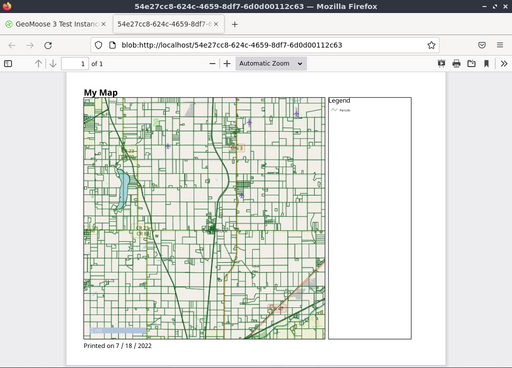Zoom out with the minus button
This screenshot has width=512, height=368.
(212, 63)
